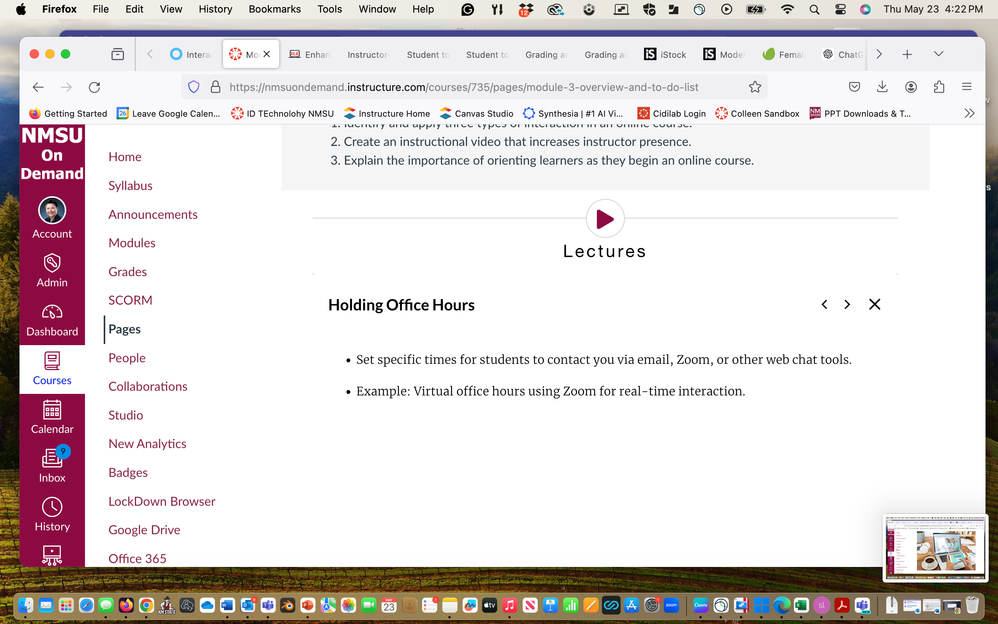Screen dimensions: 998x624
Task: Close the Holding Office Hours panel
Action: [x=875, y=304]
